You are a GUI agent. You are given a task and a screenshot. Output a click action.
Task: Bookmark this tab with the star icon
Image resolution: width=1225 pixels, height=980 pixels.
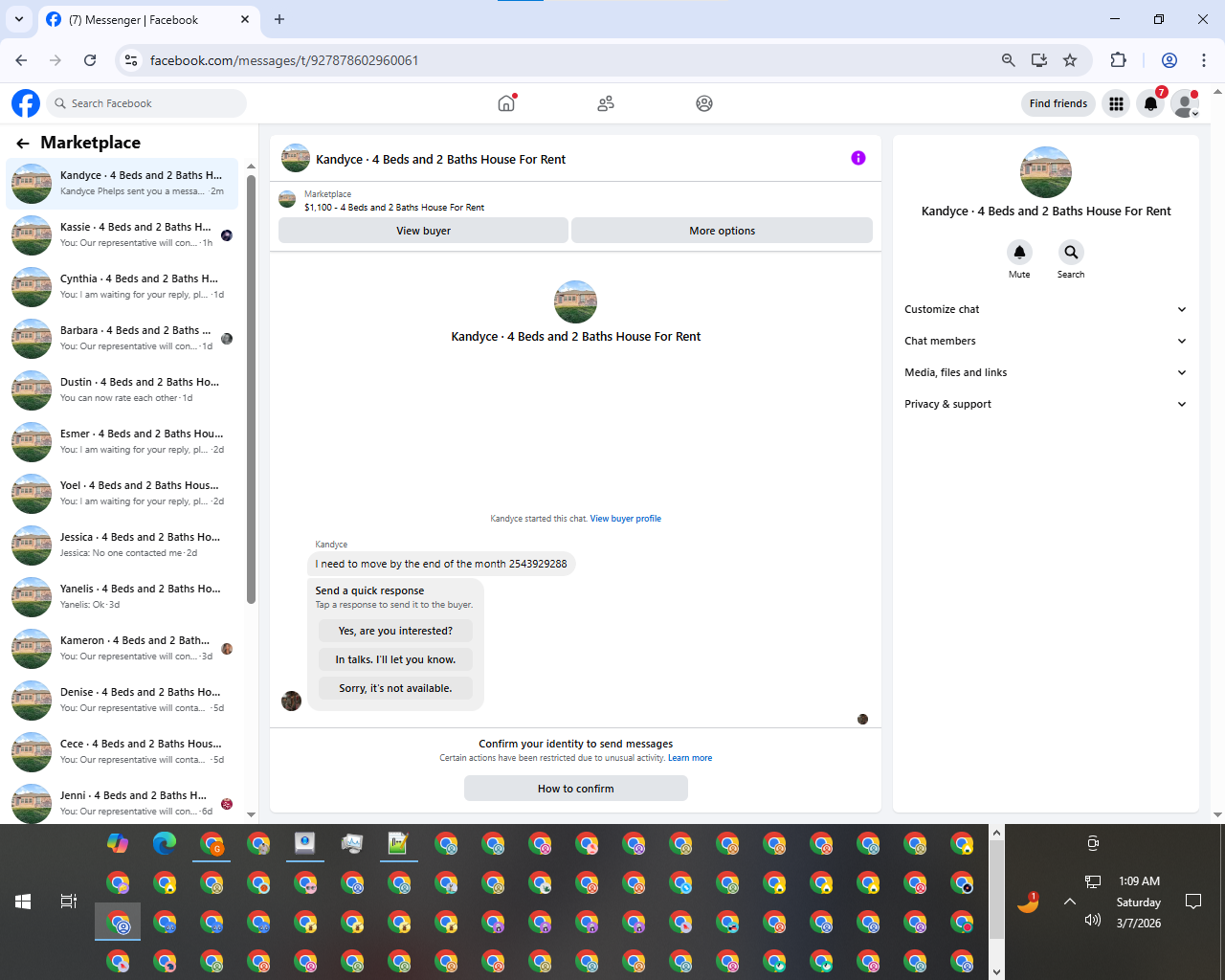[x=1070, y=60]
